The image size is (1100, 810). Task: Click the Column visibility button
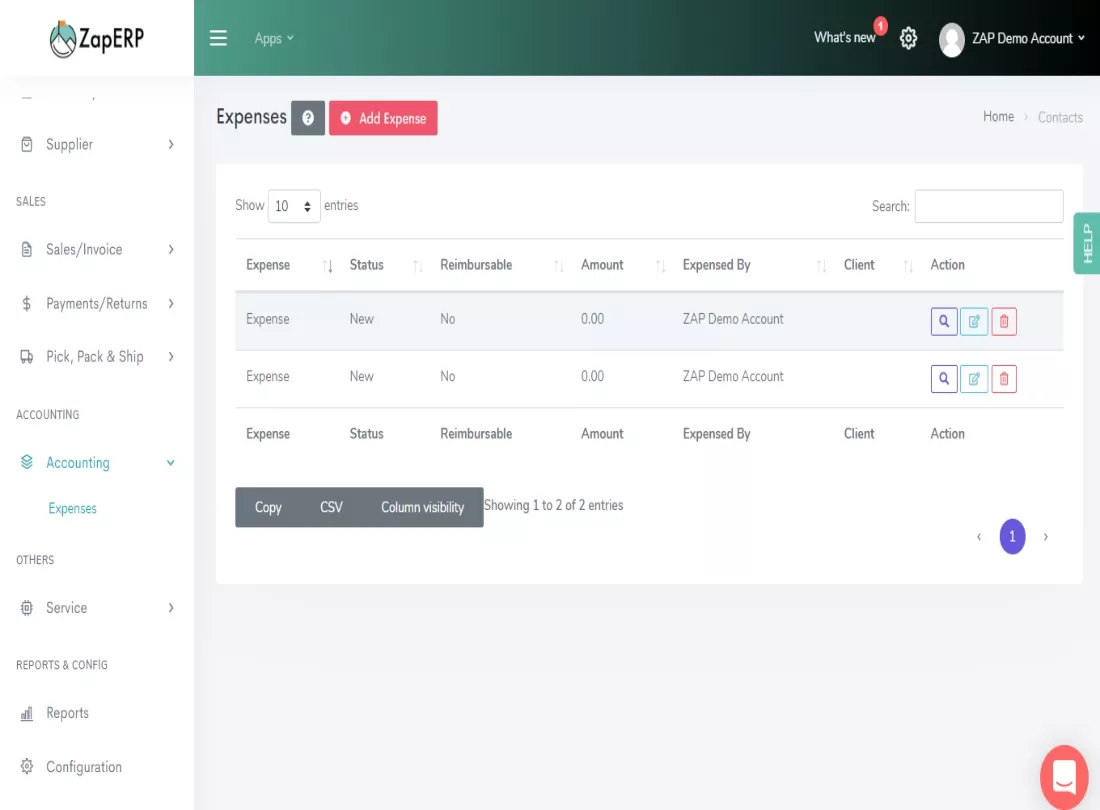422,507
